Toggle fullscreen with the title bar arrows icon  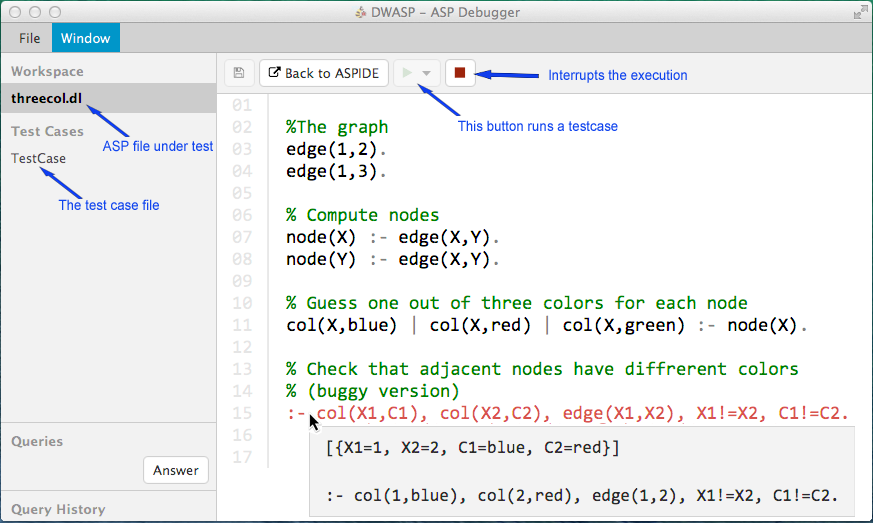click(860, 12)
